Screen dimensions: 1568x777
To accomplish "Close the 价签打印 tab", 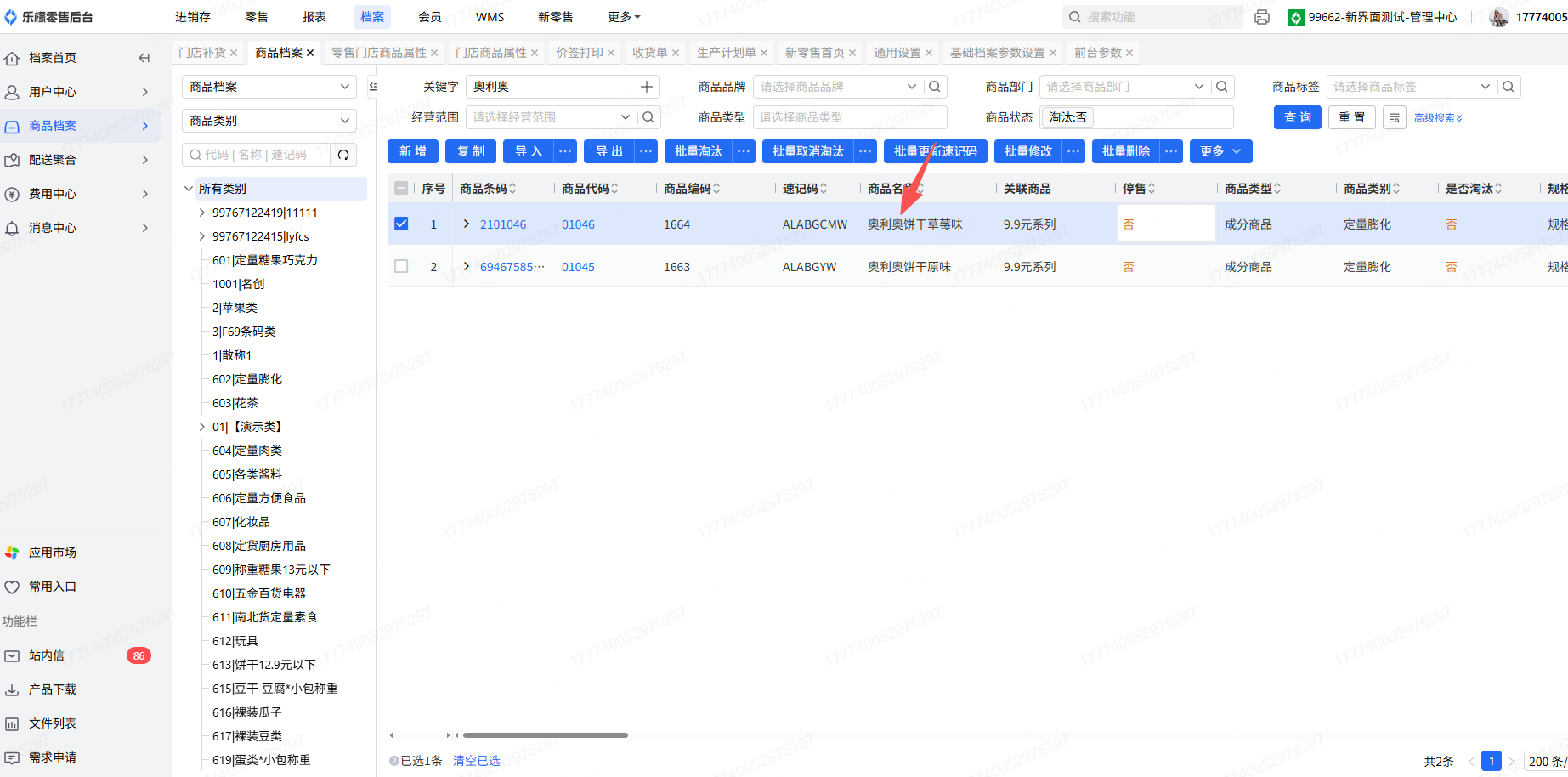I will click(x=611, y=53).
